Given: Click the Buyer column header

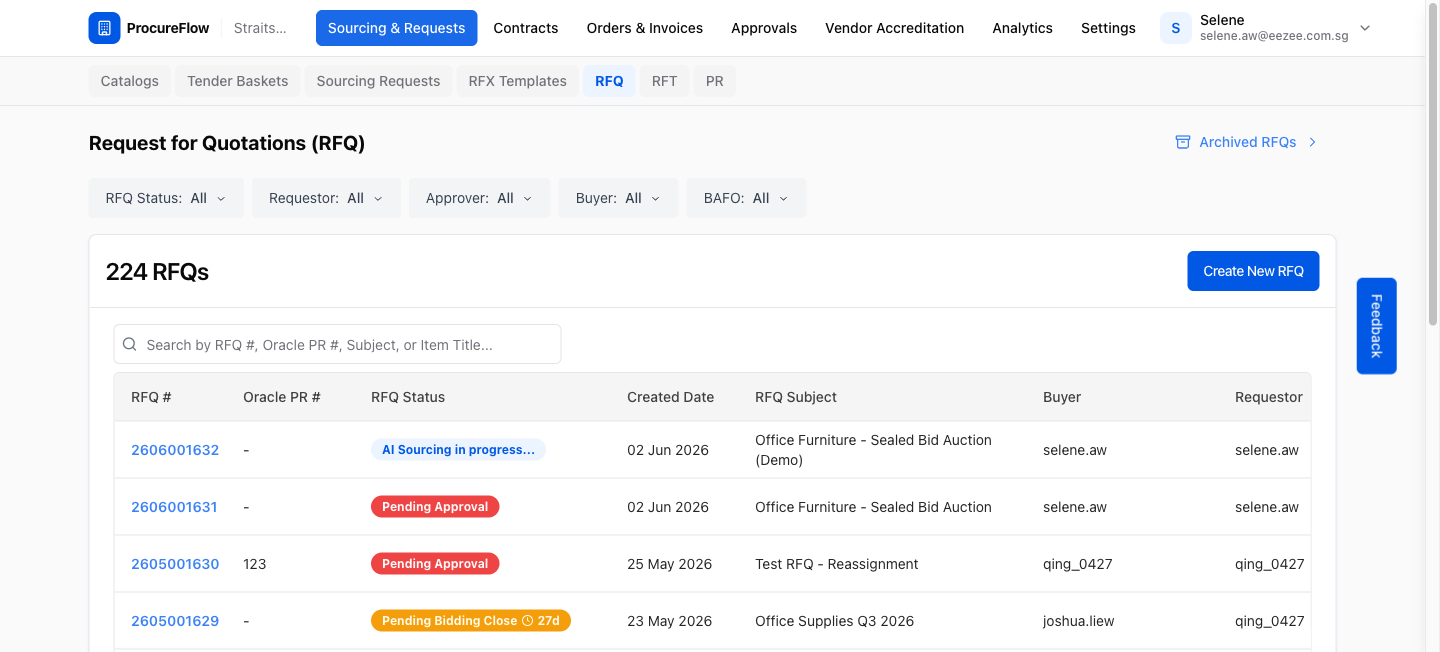Looking at the screenshot, I should click(1062, 397).
